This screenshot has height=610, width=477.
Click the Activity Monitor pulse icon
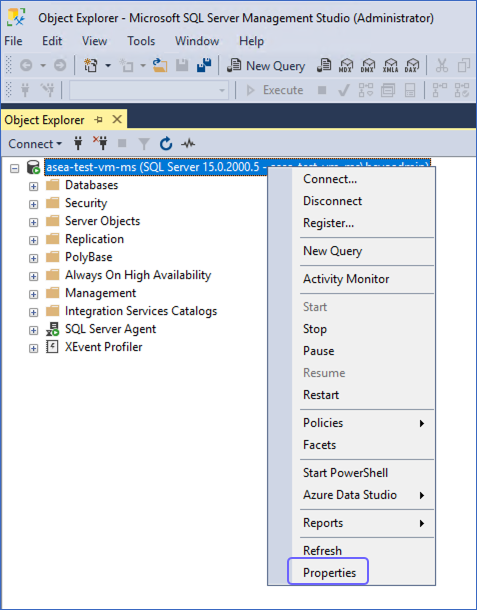188,144
